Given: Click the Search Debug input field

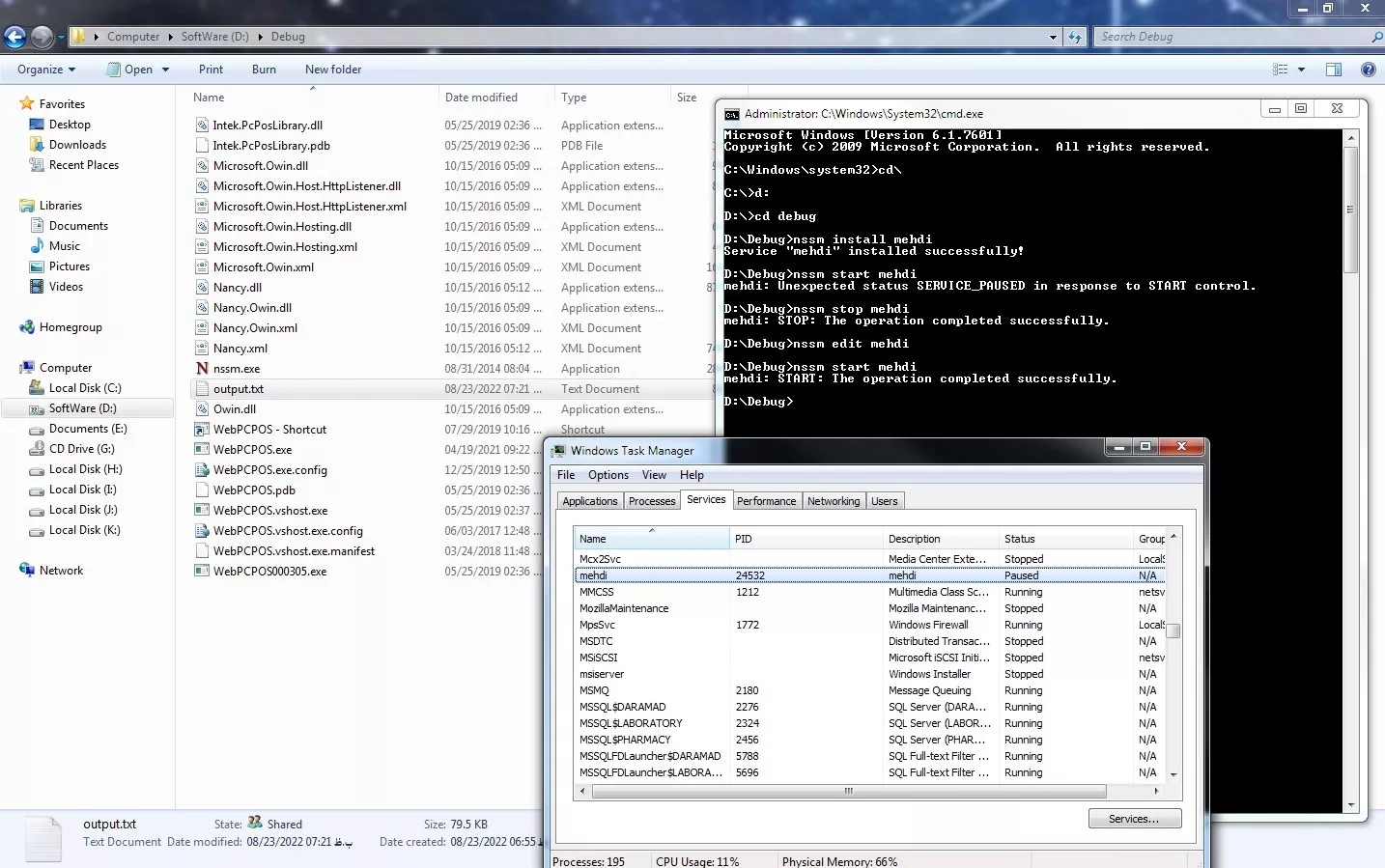Looking at the screenshot, I should tap(1232, 37).
